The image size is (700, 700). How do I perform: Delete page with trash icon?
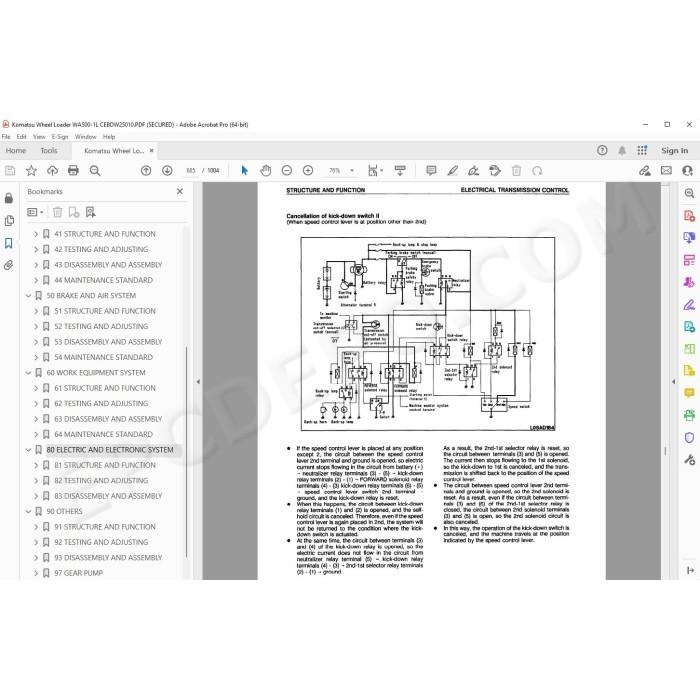pos(517,171)
